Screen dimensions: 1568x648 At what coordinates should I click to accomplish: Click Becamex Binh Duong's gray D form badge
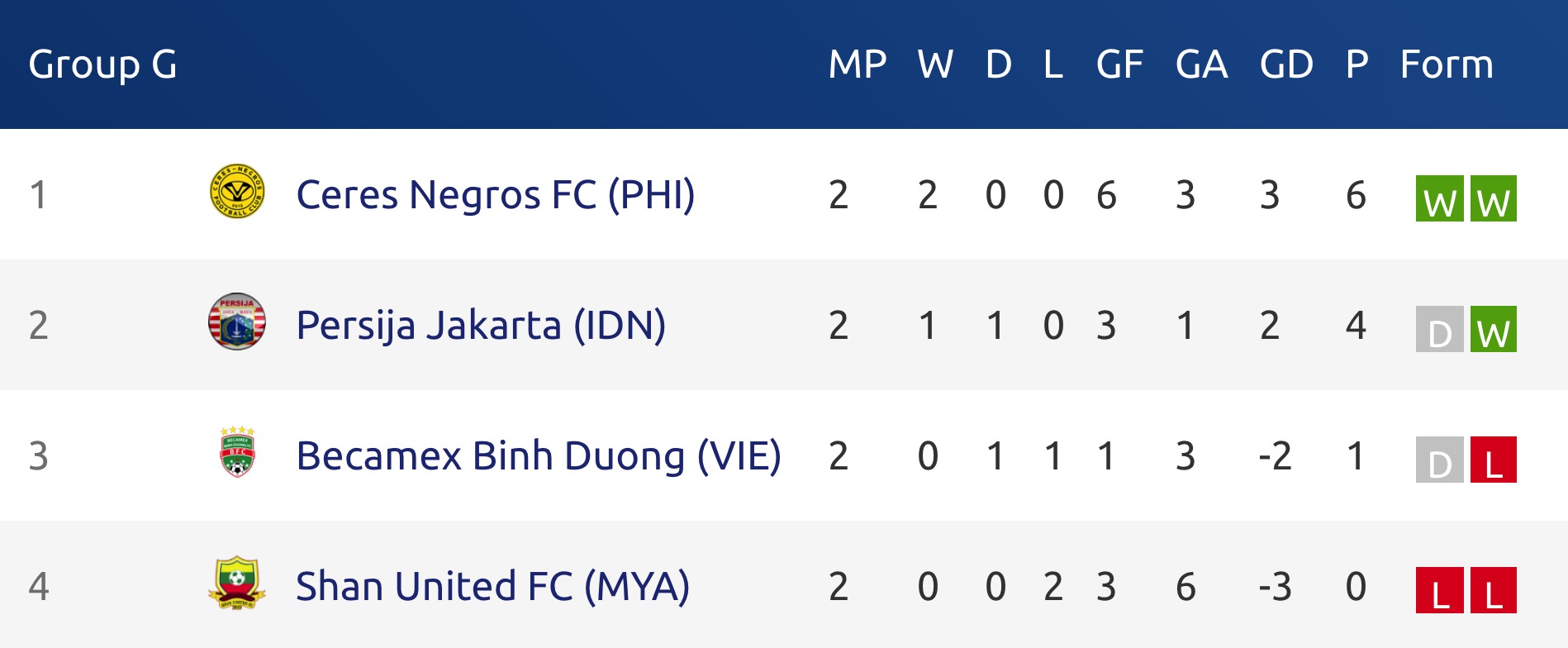1440,460
